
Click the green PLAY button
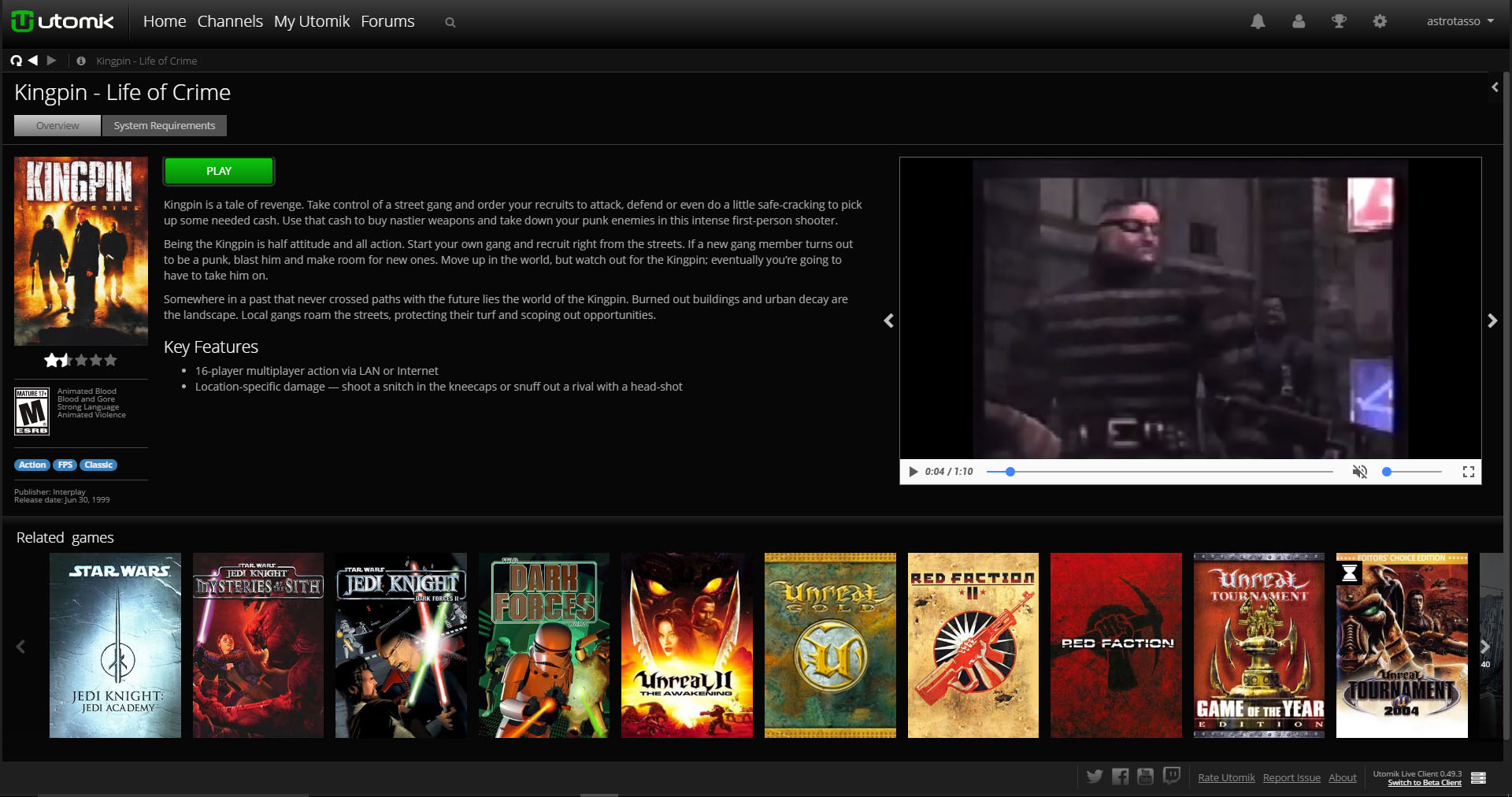(219, 171)
